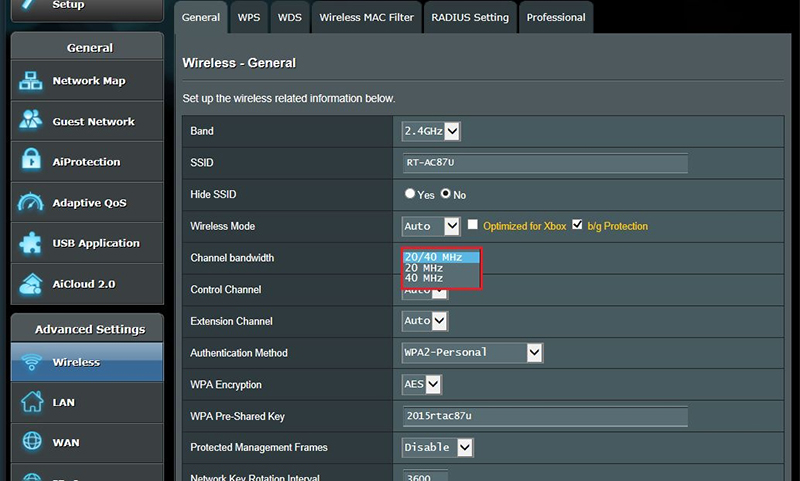Switch to the General tab

(201, 17)
